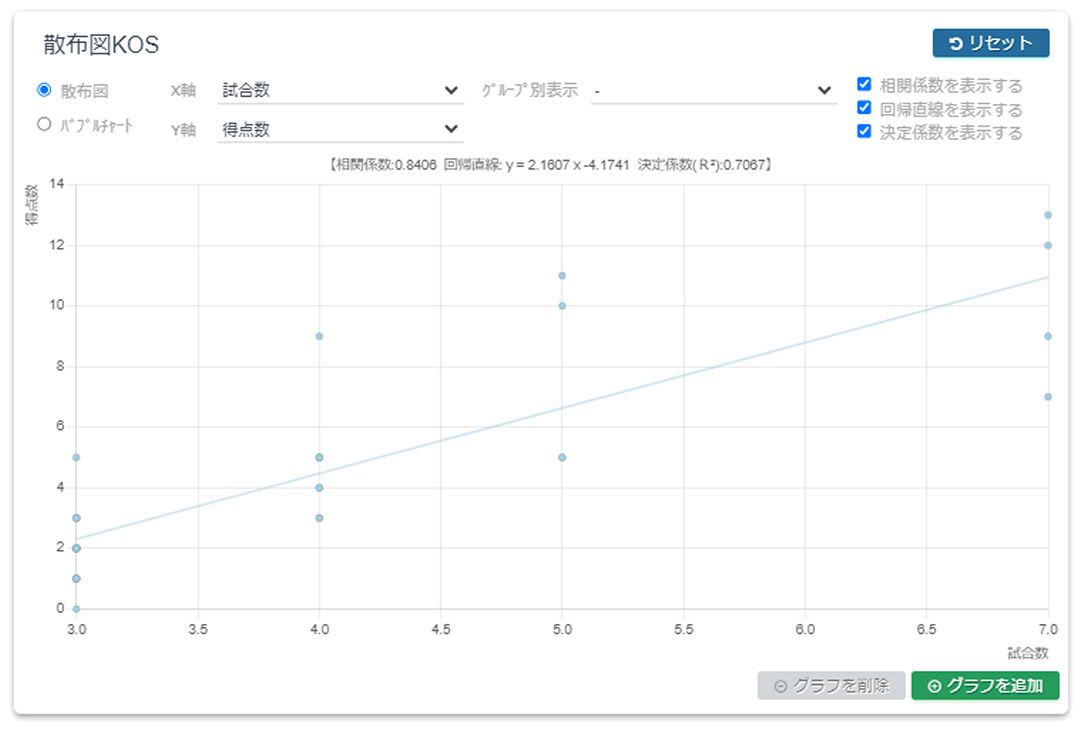Image resolution: width=1080 pixels, height=730 pixels.
Task: Uncheck 相関係数を表示する checkbox
Action: point(864,83)
